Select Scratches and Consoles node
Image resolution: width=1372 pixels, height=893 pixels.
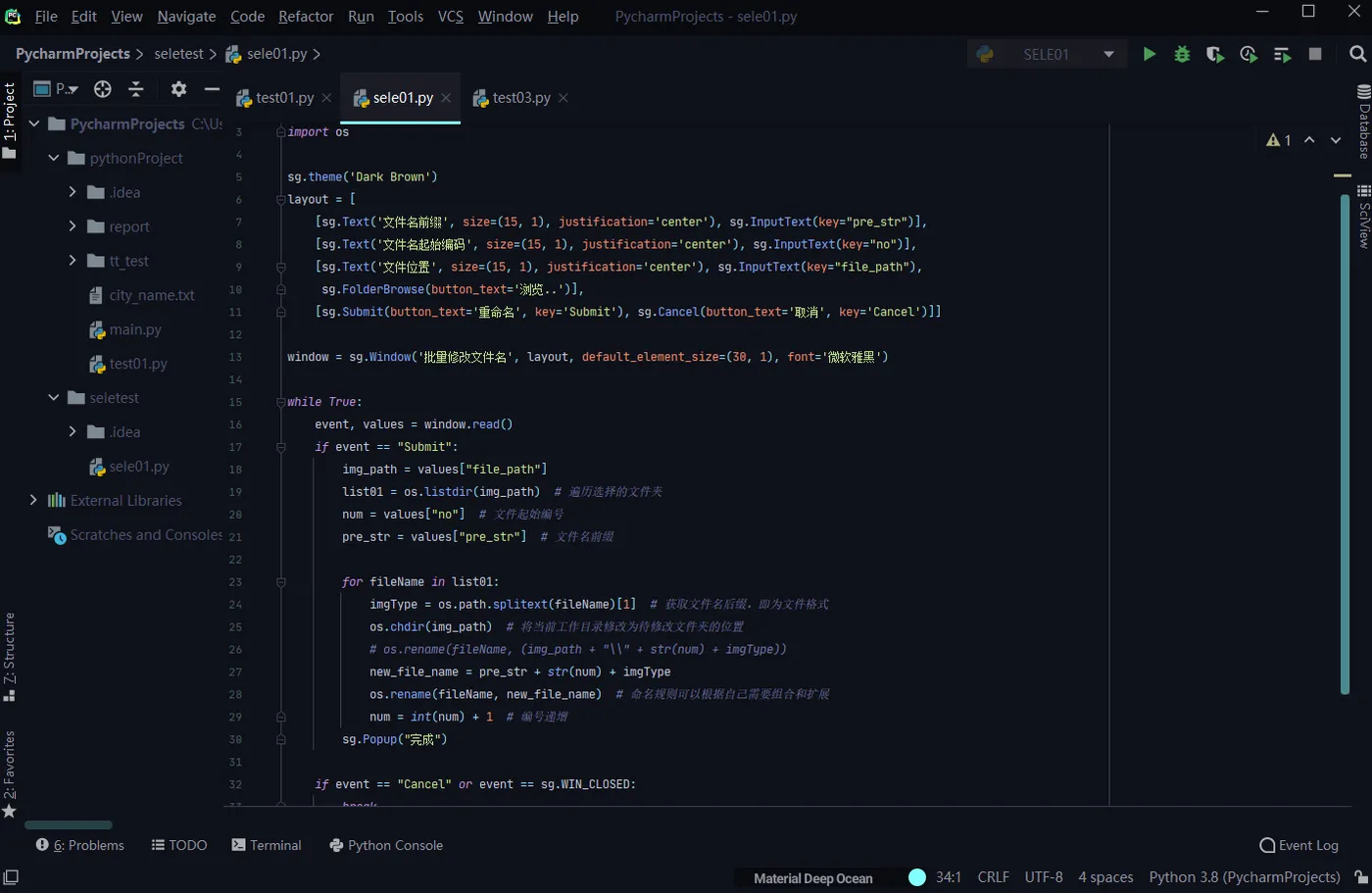coord(135,534)
